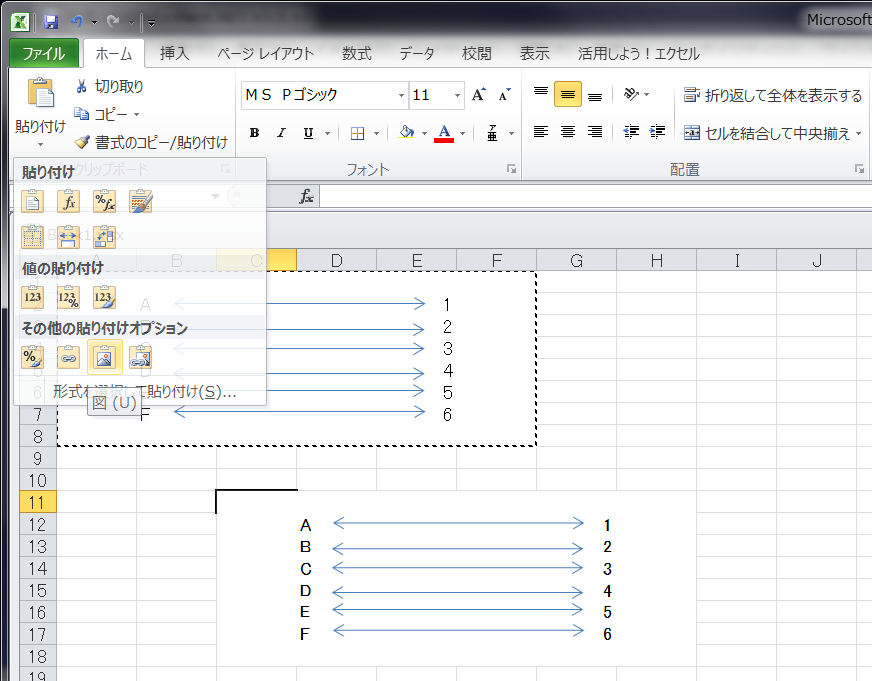This screenshot has width=872, height=681.
Task: Switch to the データ tab
Action: (417, 54)
